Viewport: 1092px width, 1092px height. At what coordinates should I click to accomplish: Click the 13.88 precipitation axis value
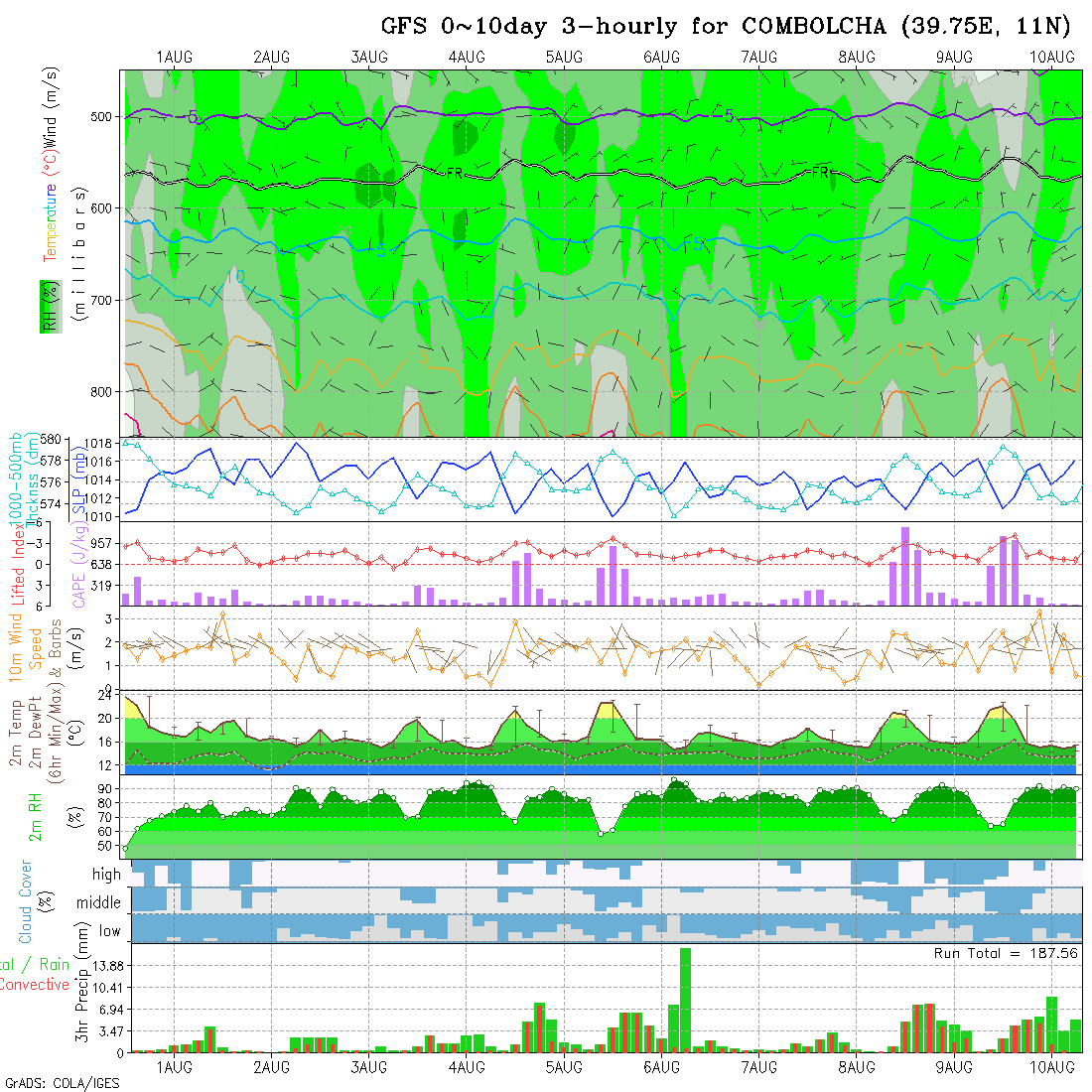(103, 966)
